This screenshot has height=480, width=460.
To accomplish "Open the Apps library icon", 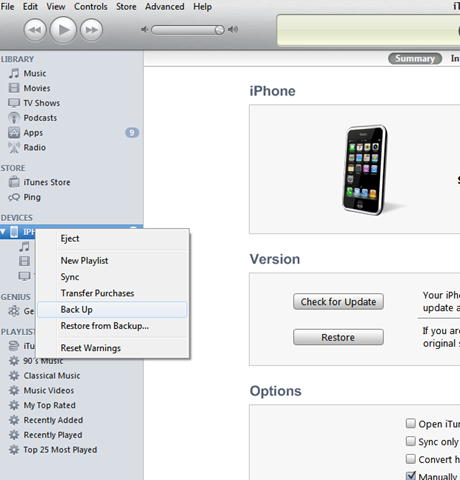I will (x=14, y=133).
